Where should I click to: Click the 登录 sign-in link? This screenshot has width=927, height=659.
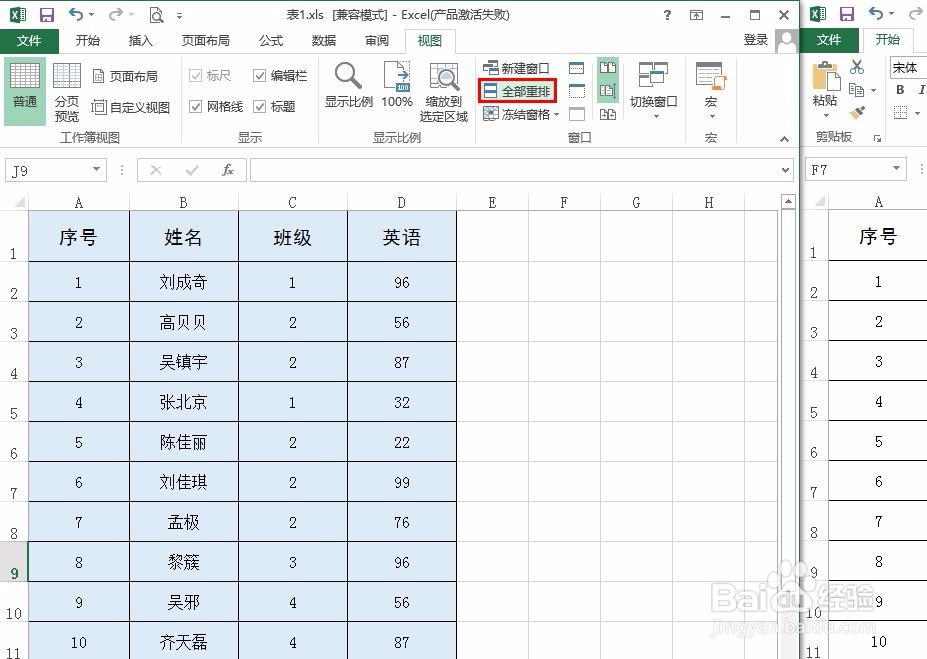(x=758, y=41)
